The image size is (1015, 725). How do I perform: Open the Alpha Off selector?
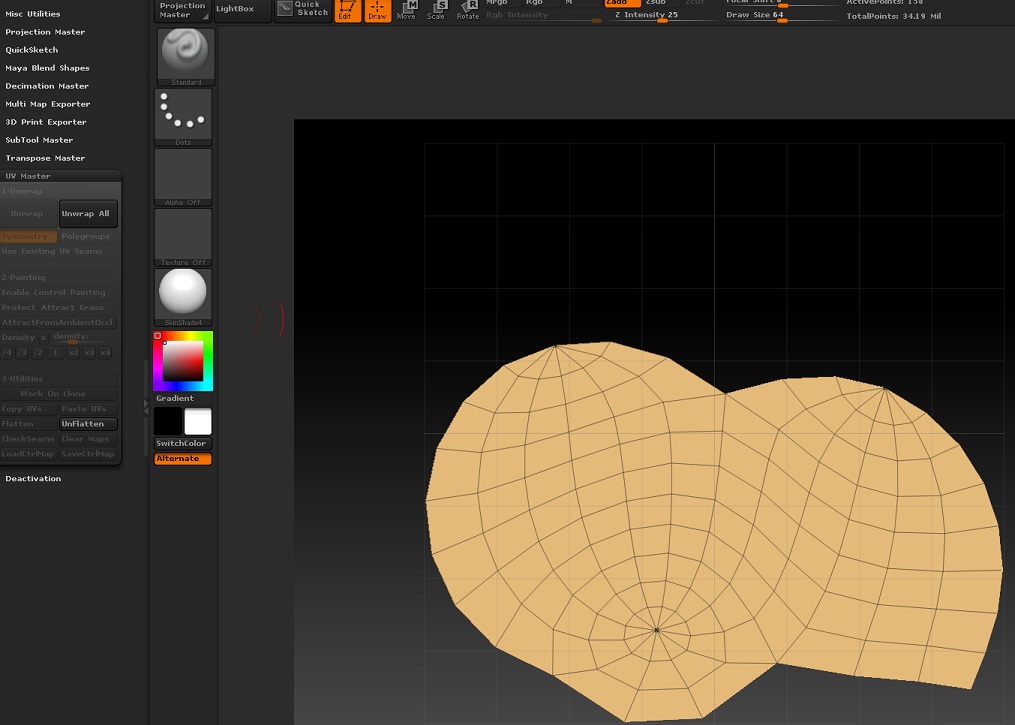coord(183,177)
